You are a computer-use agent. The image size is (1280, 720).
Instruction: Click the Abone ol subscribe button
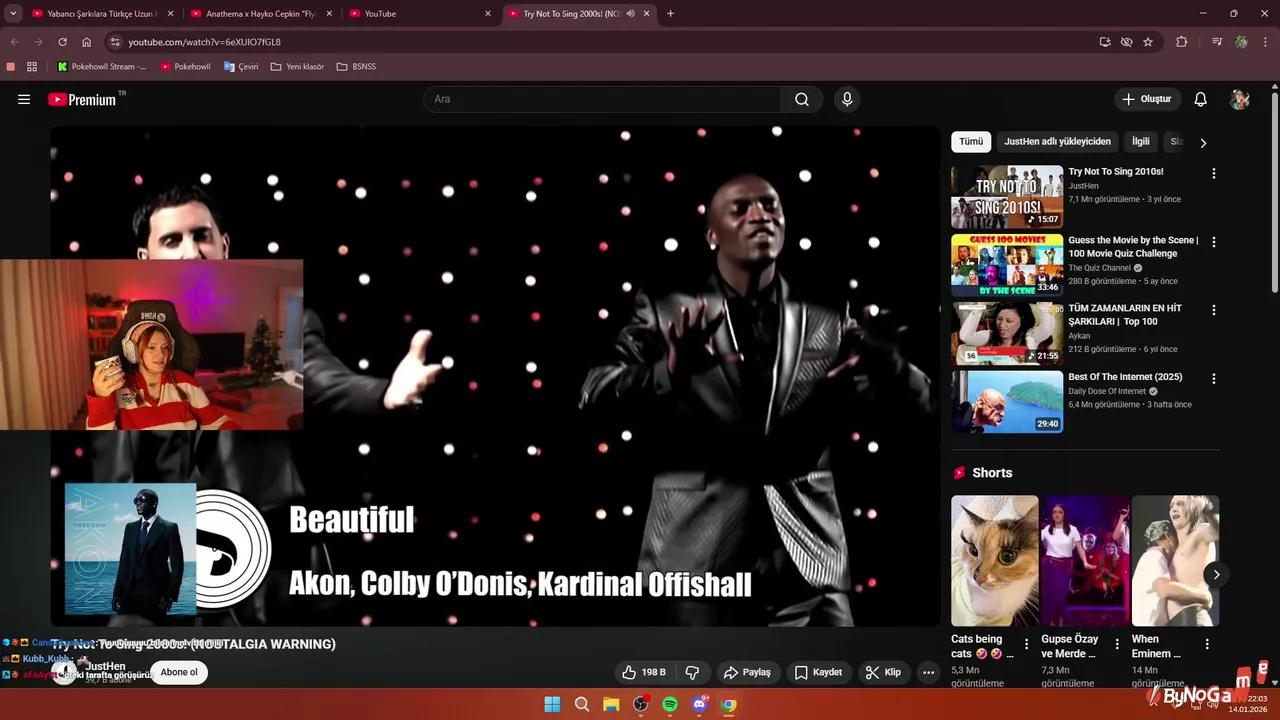(179, 672)
